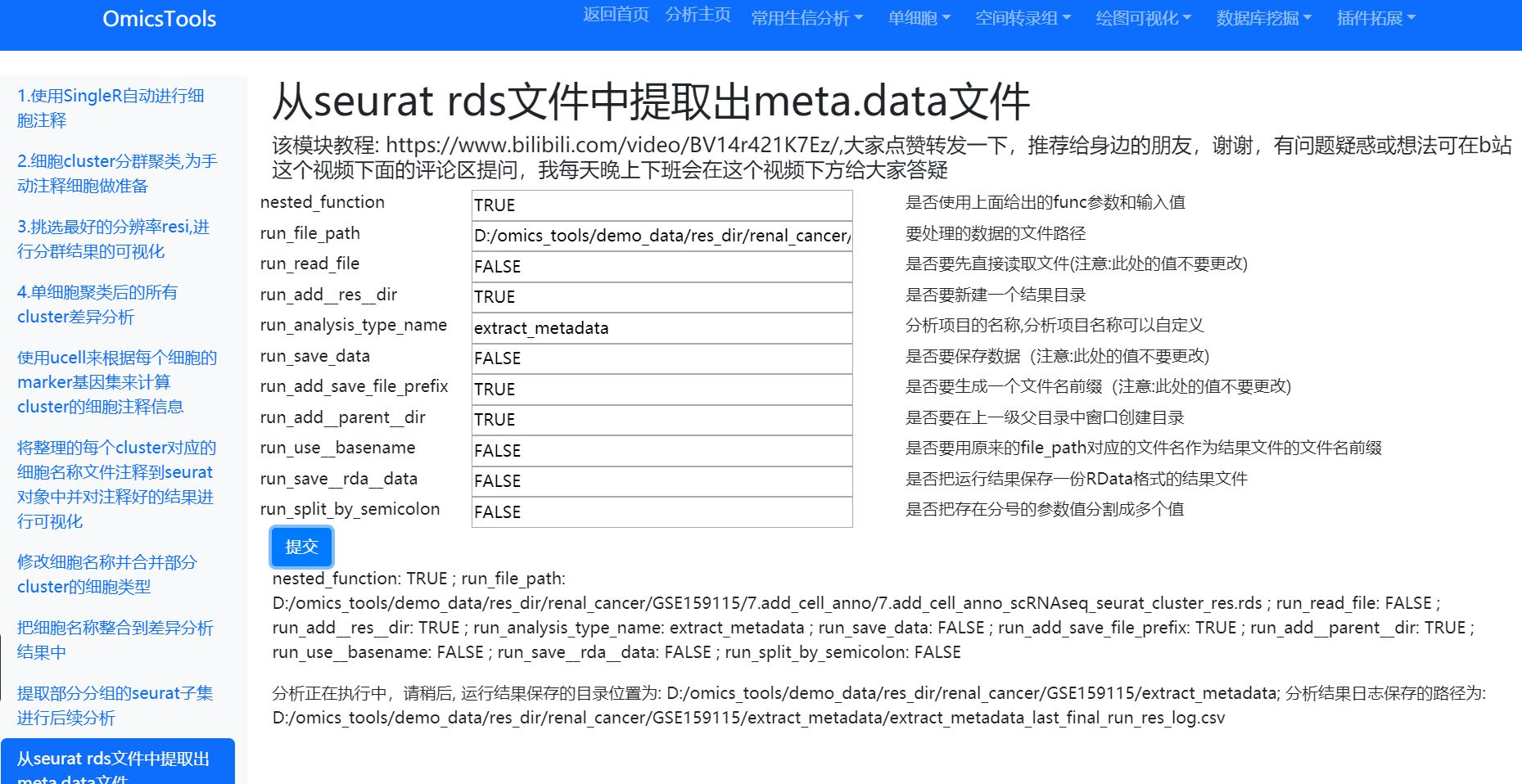Click the label text run_file_path
The height and width of the screenshot is (784, 1522).
pos(310,233)
